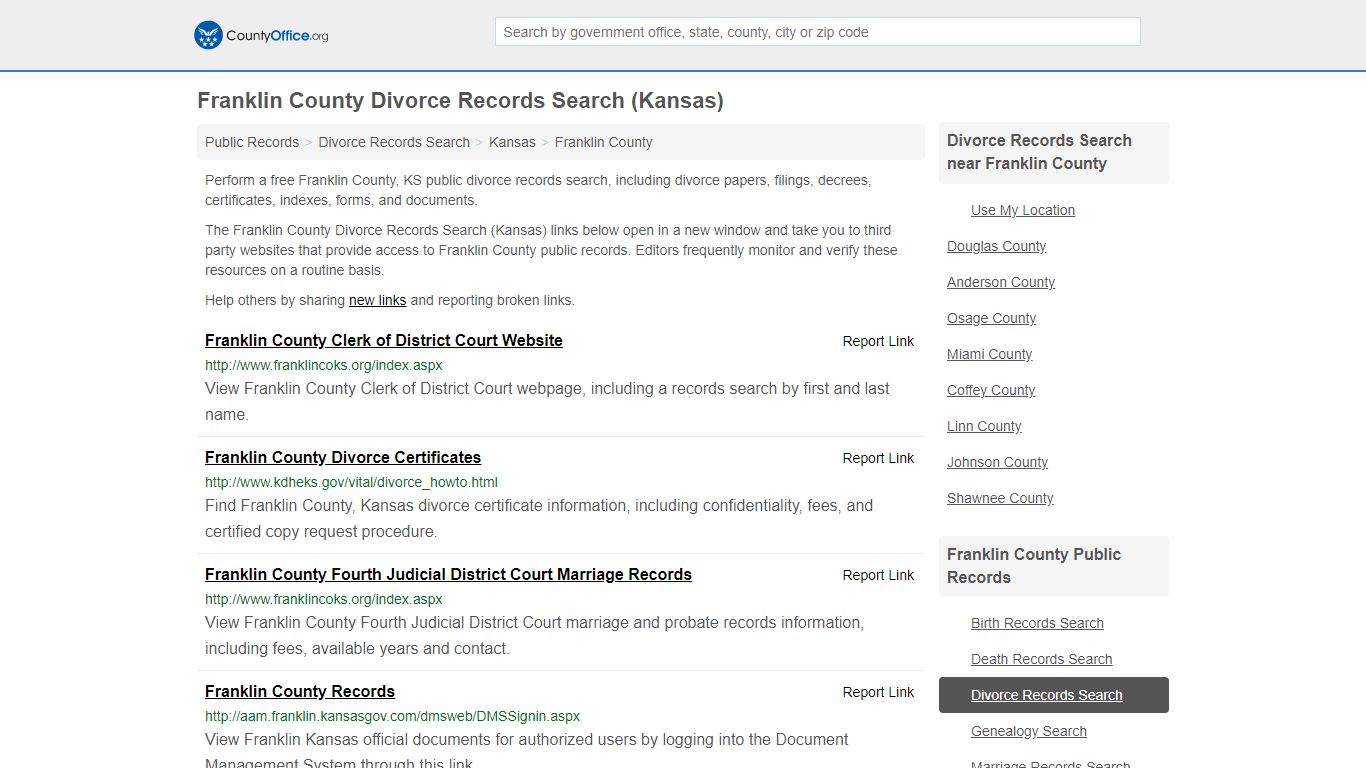The width and height of the screenshot is (1366, 768).
Task: Report link for Clerk of District Court Website
Action: [878, 341]
